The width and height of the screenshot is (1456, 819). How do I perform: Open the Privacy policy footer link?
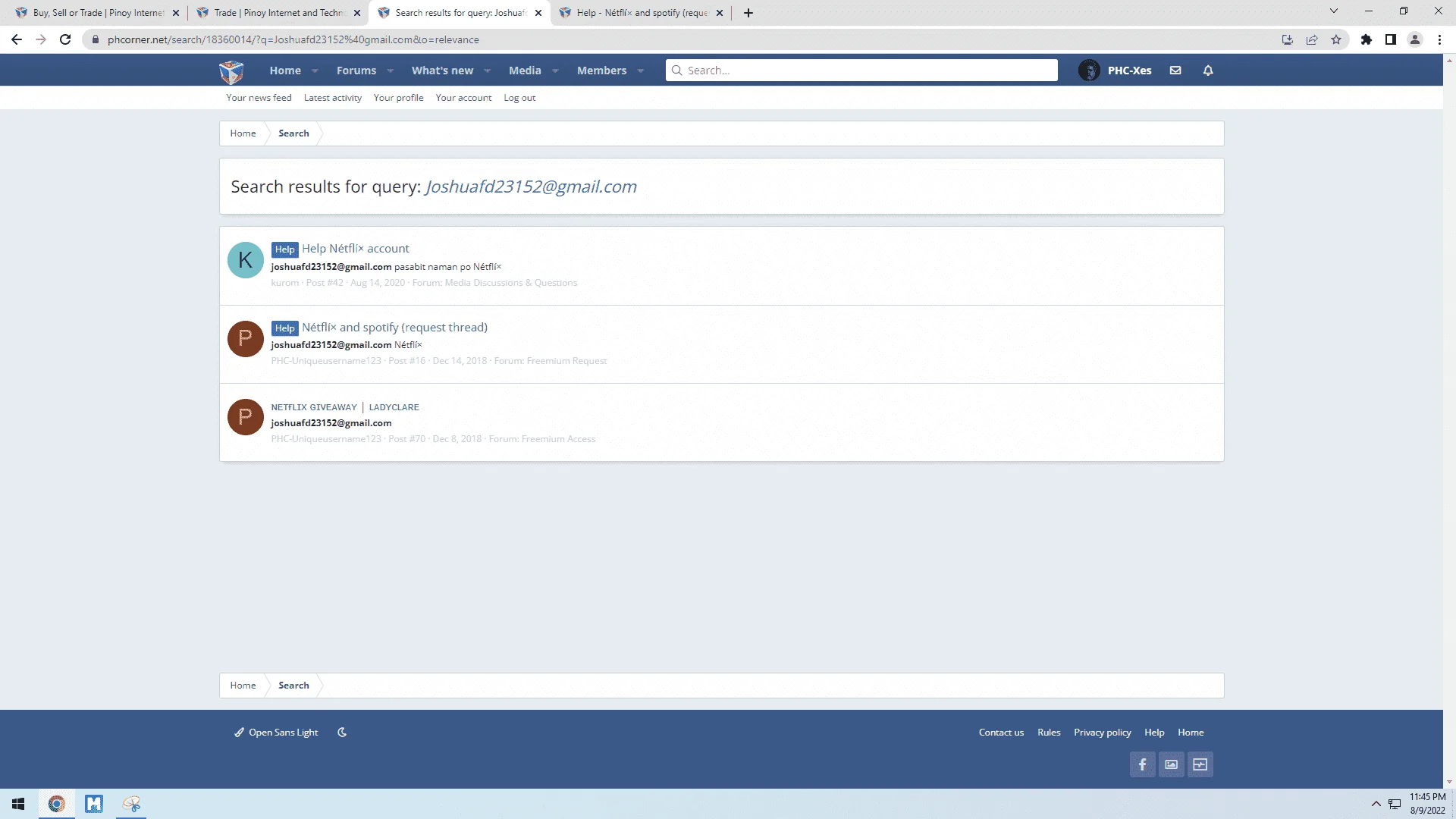point(1102,733)
